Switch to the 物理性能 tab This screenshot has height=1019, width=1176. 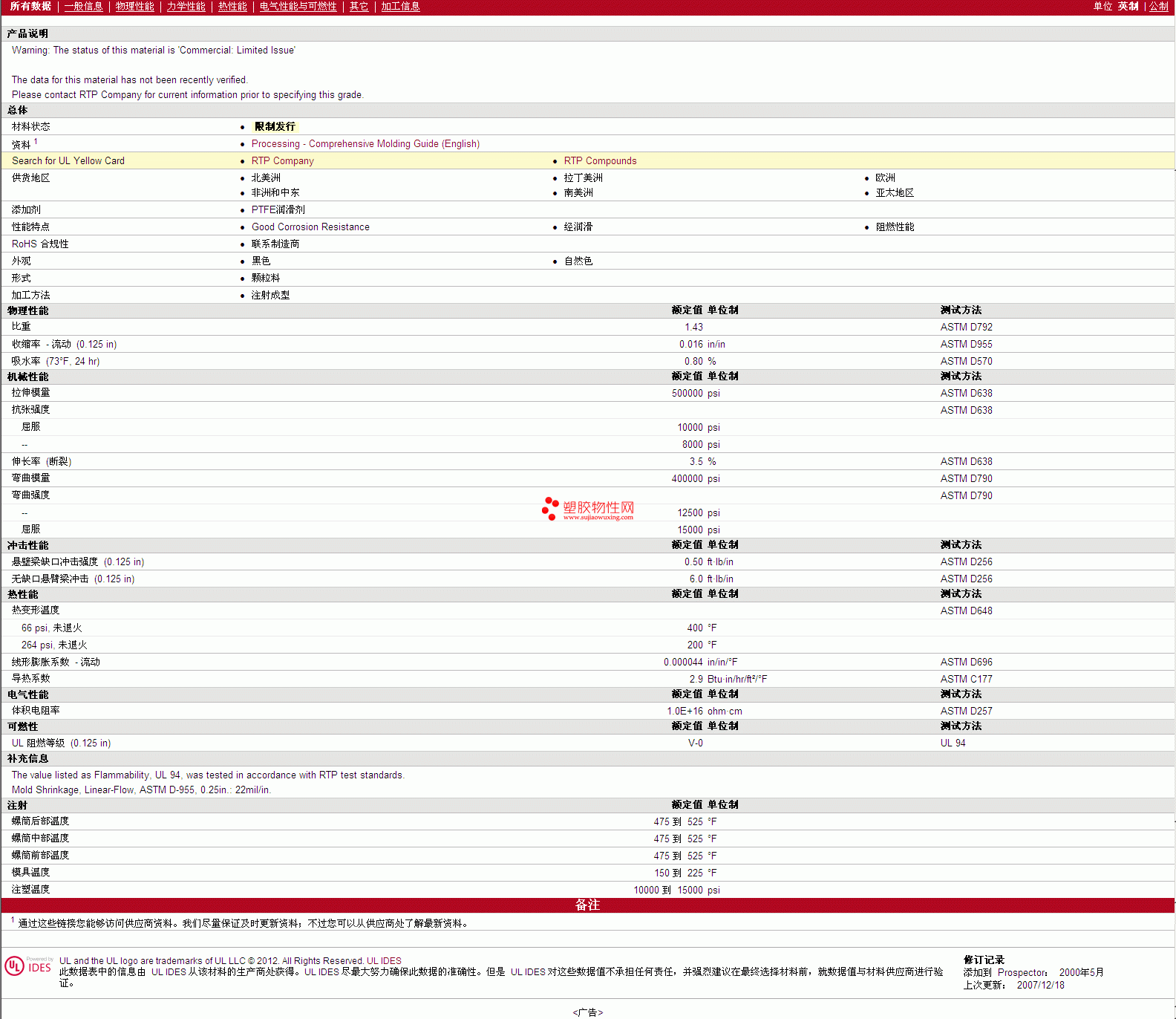134,6
